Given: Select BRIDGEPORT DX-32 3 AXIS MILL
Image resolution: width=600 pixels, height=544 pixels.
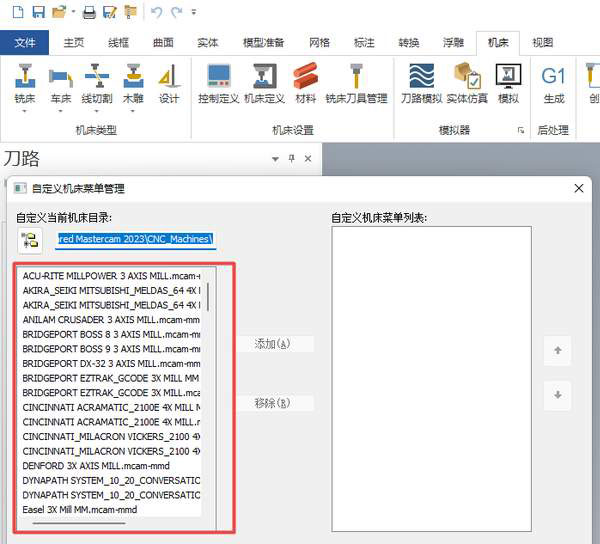Looking at the screenshot, I should click(x=111, y=363).
